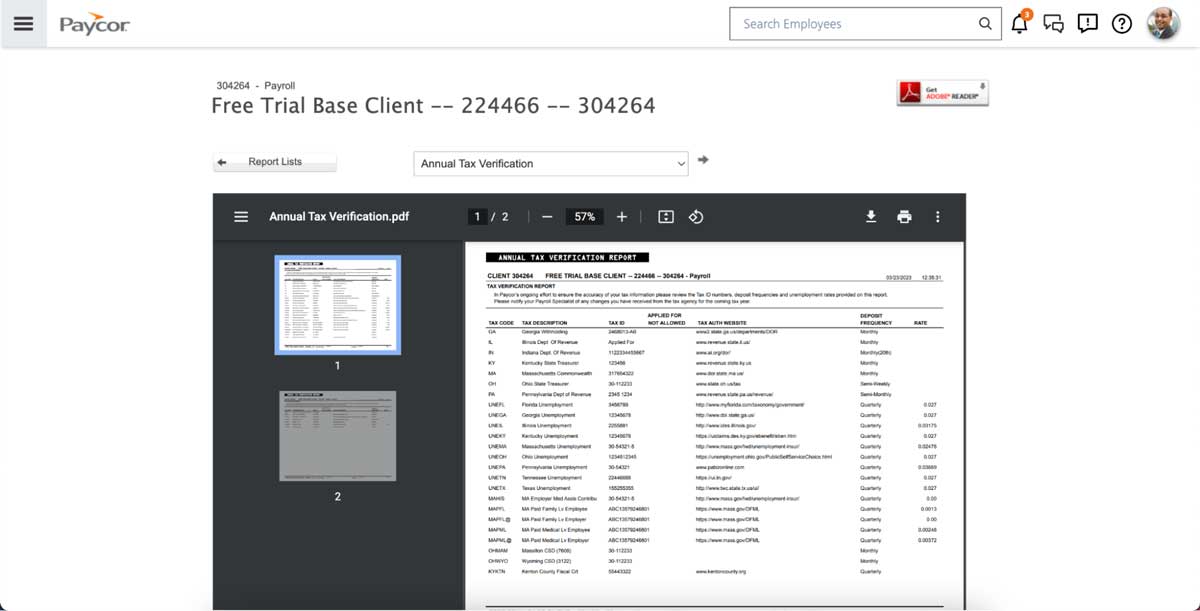Open the chat messages icon
The image size is (1200, 611).
point(1053,23)
